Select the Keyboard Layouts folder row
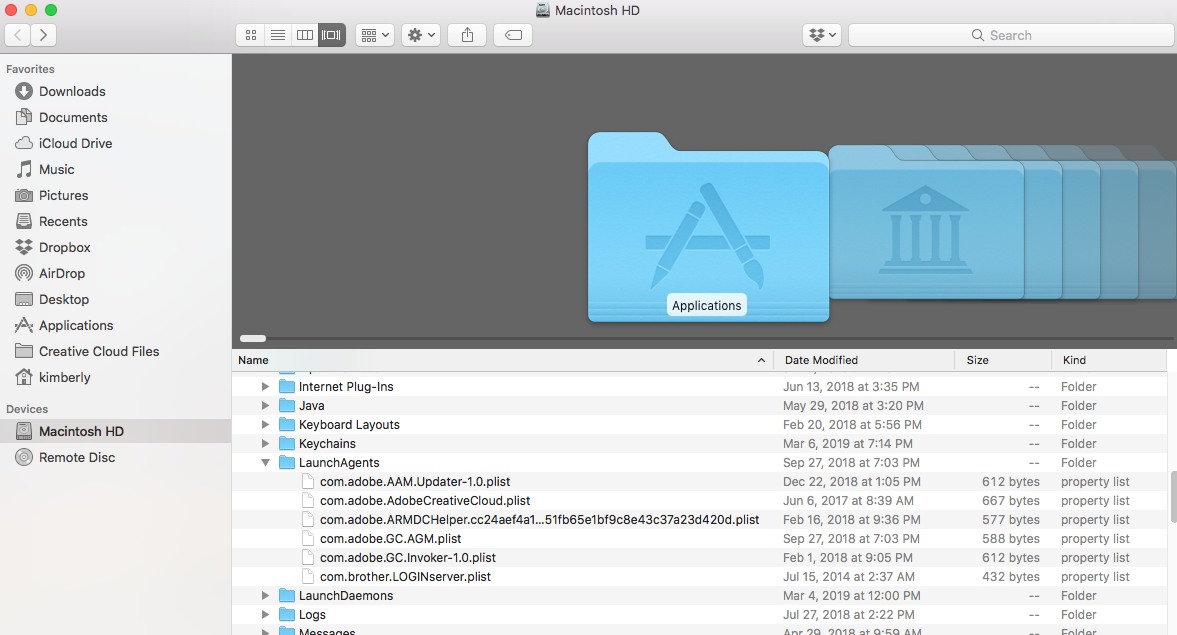The width and height of the screenshot is (1177, 635). [x=699, y=425]
